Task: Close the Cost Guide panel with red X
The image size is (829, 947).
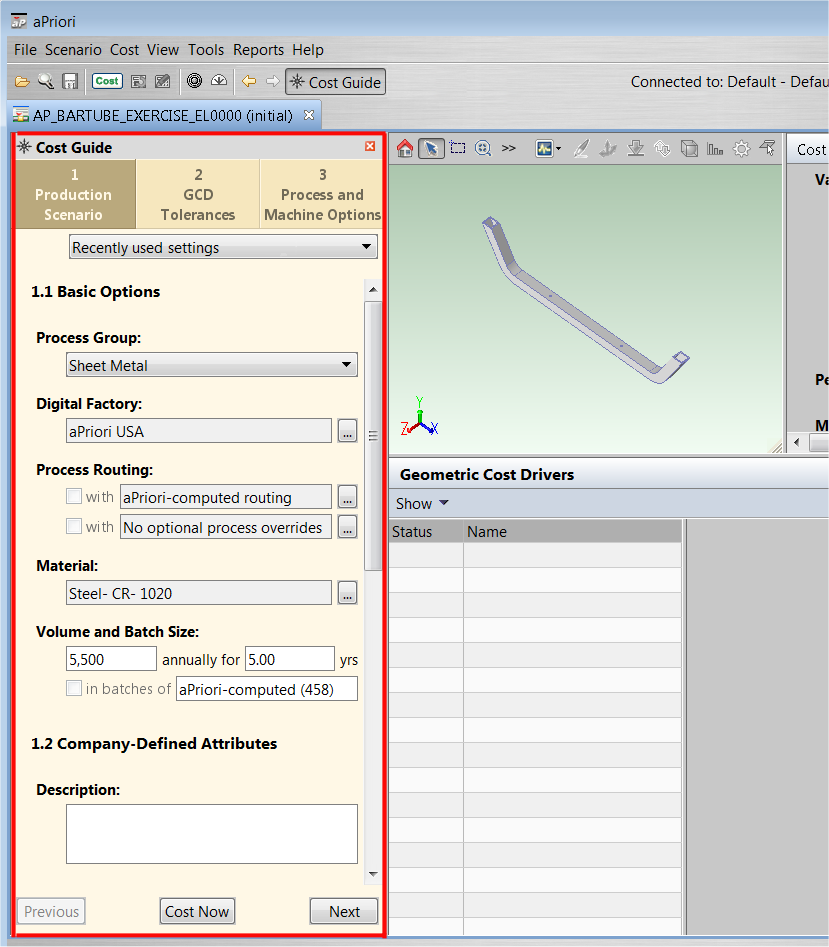Action: (x=370, y=146)
